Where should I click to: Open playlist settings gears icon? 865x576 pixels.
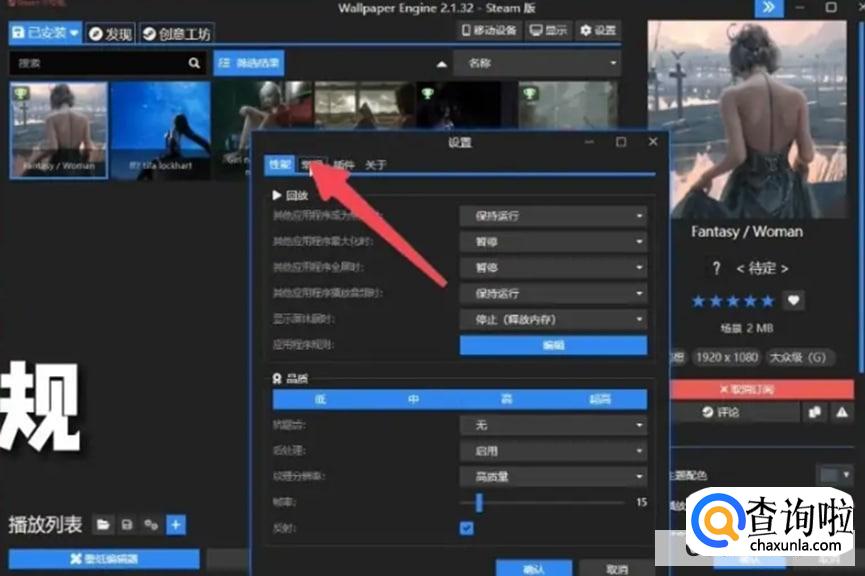[x=151, y=524]
